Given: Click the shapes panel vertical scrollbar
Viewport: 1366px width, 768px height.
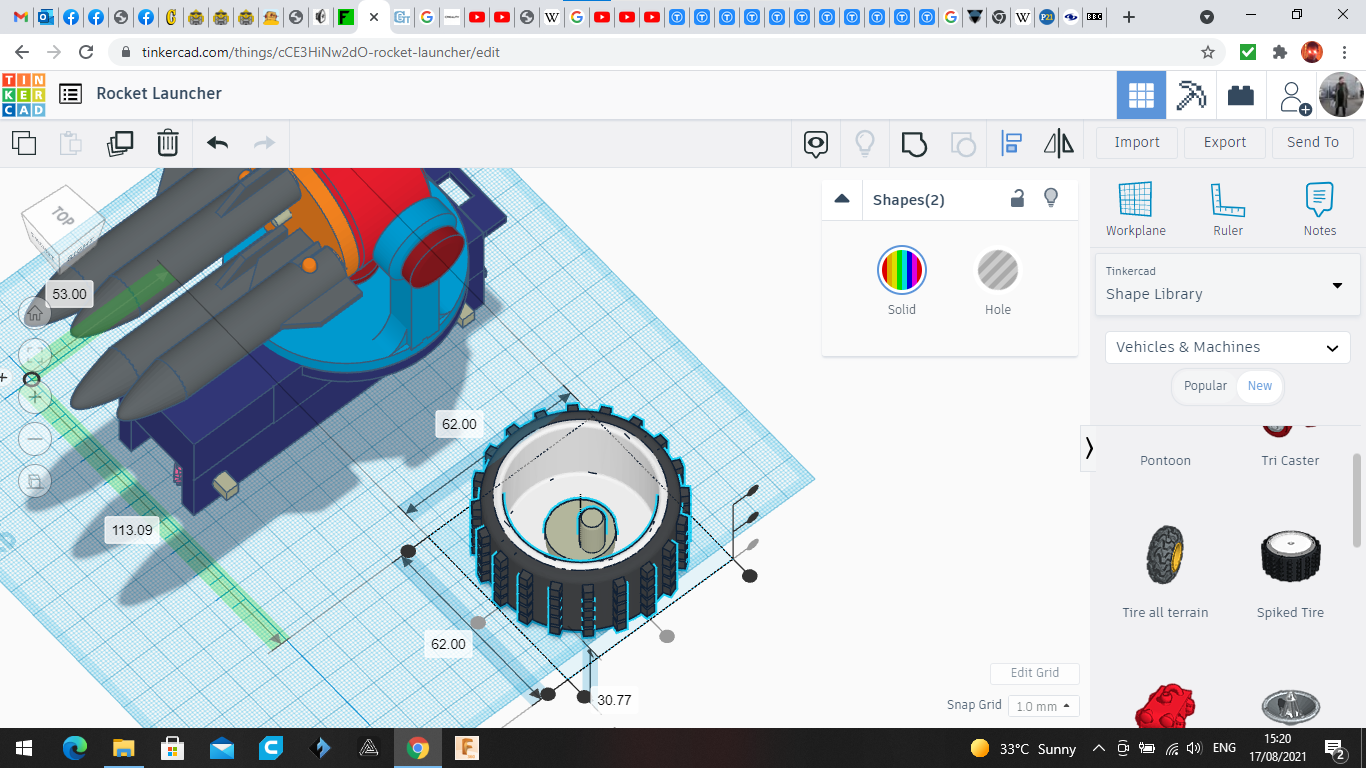Looking at the screenshot, I should tap(1357, 500).
